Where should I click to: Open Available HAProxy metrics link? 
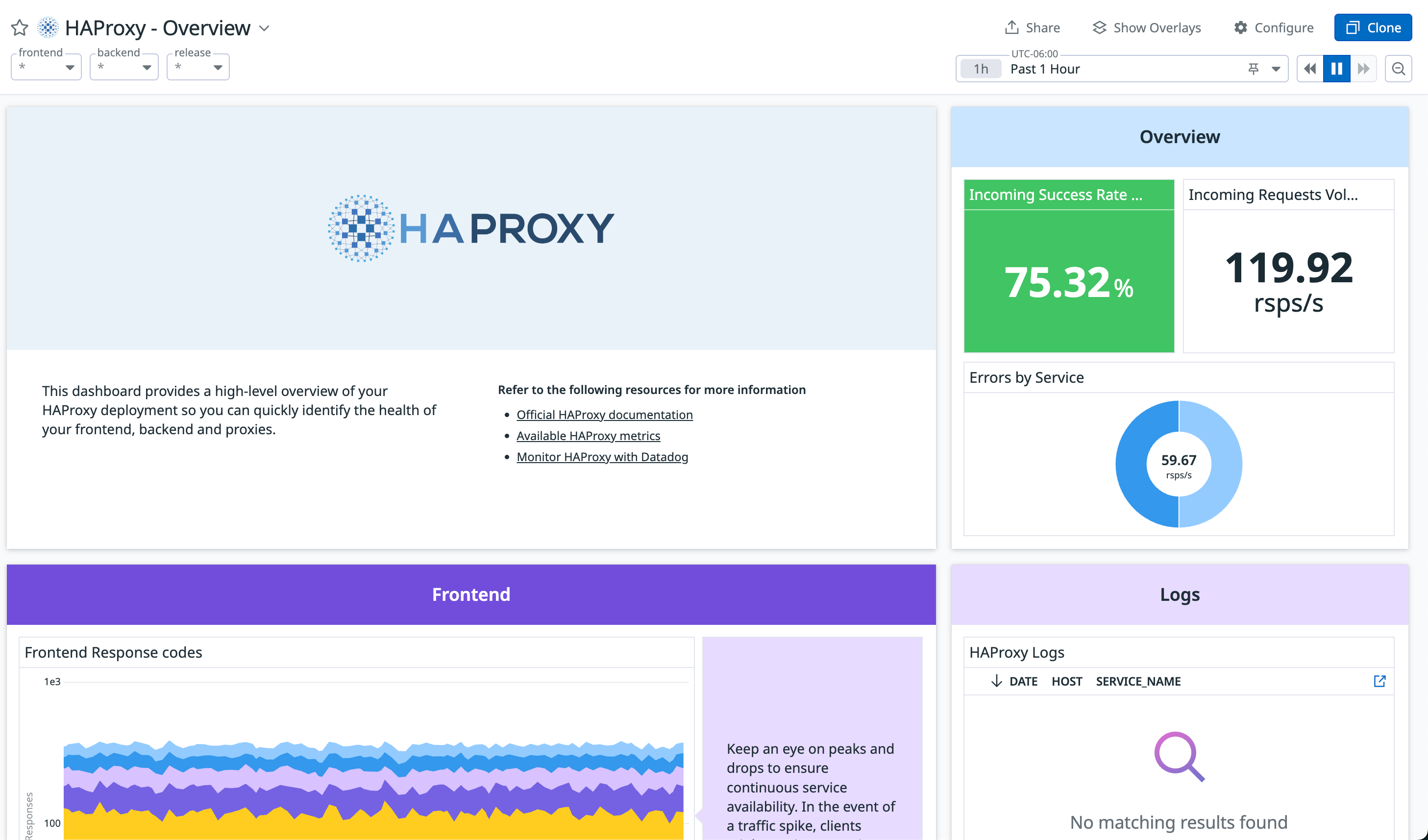point(588,436)
